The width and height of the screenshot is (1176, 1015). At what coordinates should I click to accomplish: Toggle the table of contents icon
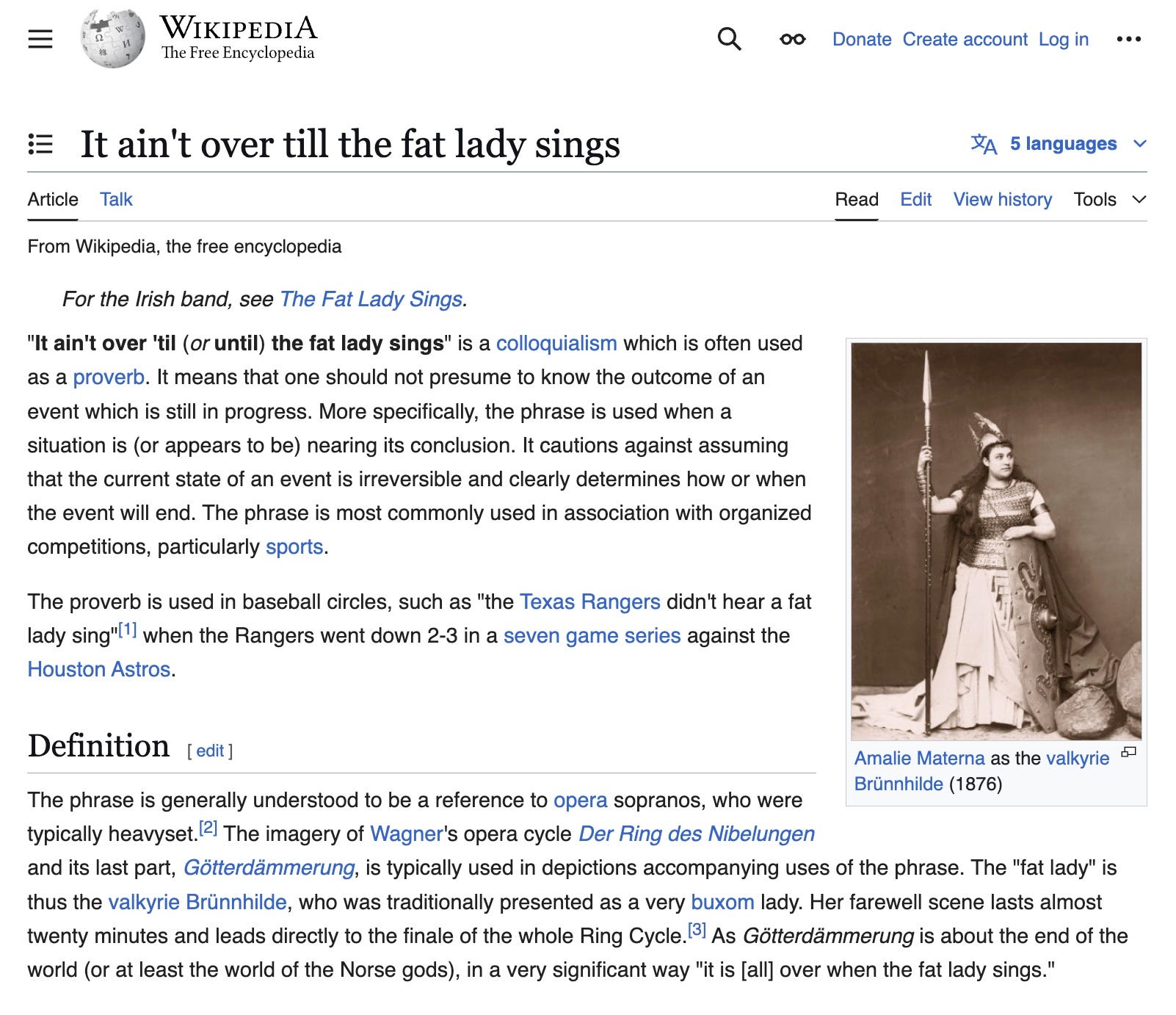(40, 144)
